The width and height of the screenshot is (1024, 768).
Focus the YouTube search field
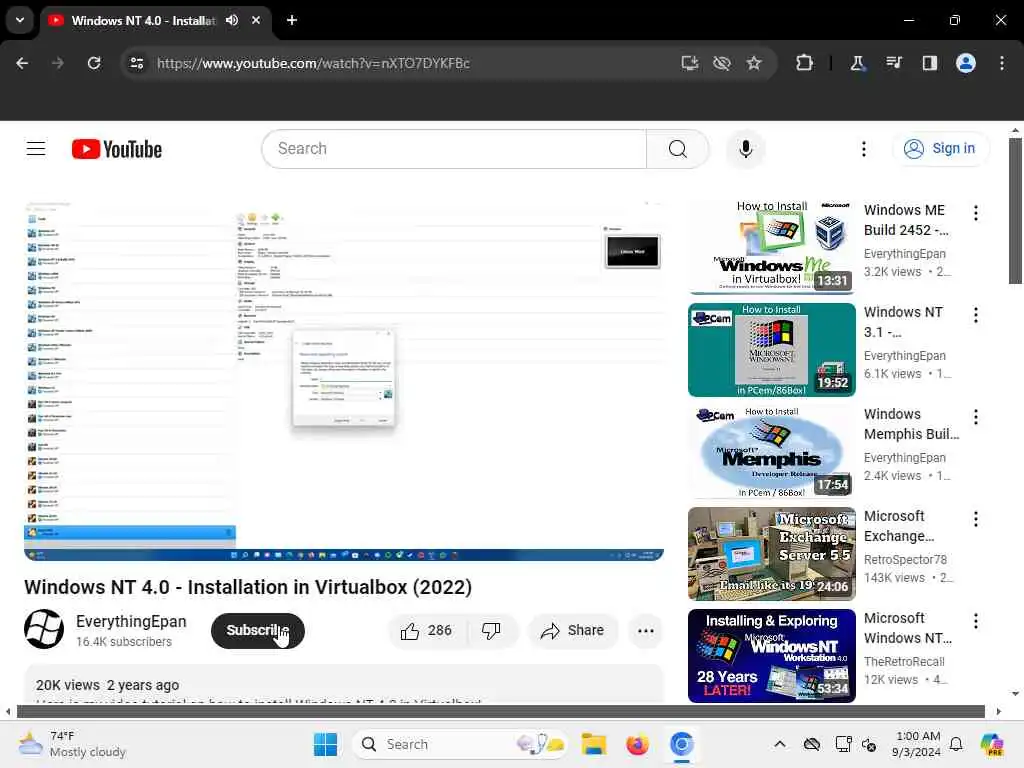[x=454, y=149]
